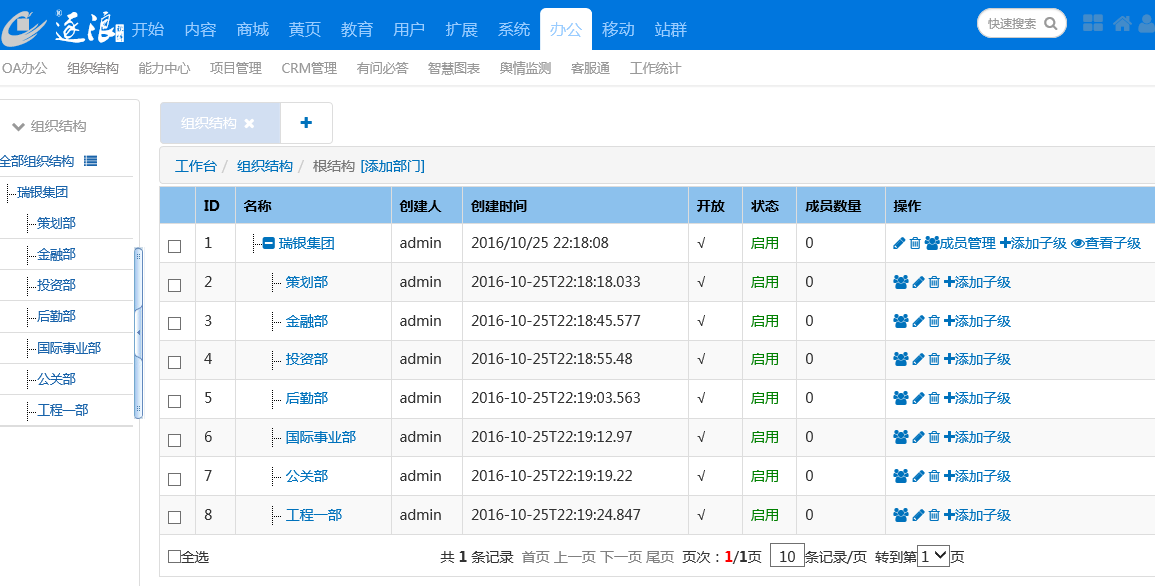The width and height of the screenshot is (1155, 586).
Task: Open members icon in 后勤部 row
Action: coord(900,398)
